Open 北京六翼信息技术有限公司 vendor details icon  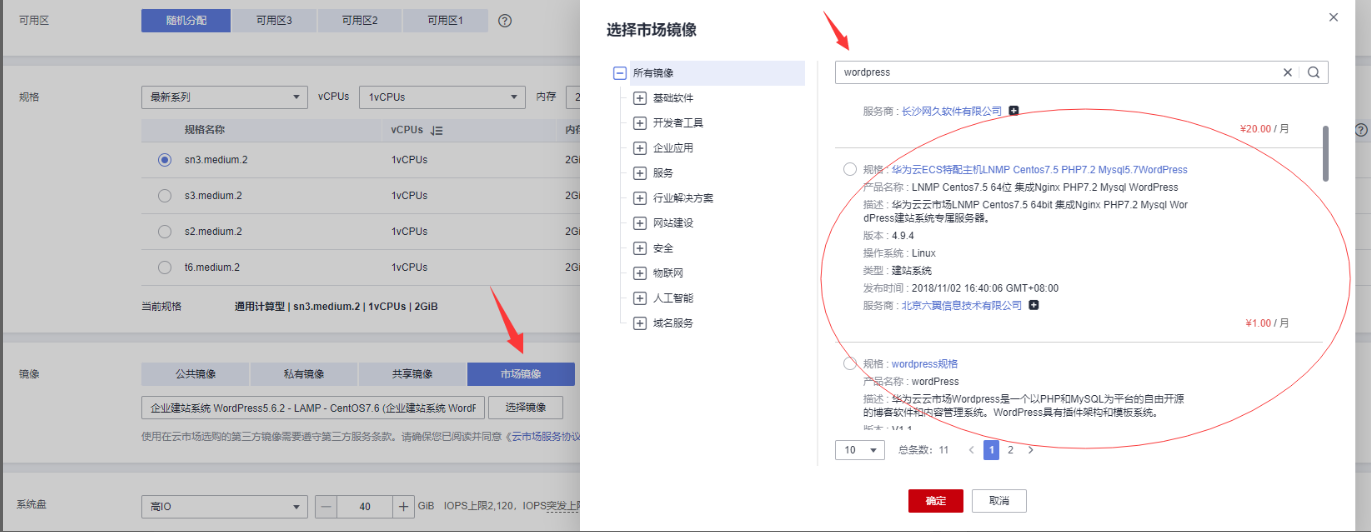pos(1034,305)
